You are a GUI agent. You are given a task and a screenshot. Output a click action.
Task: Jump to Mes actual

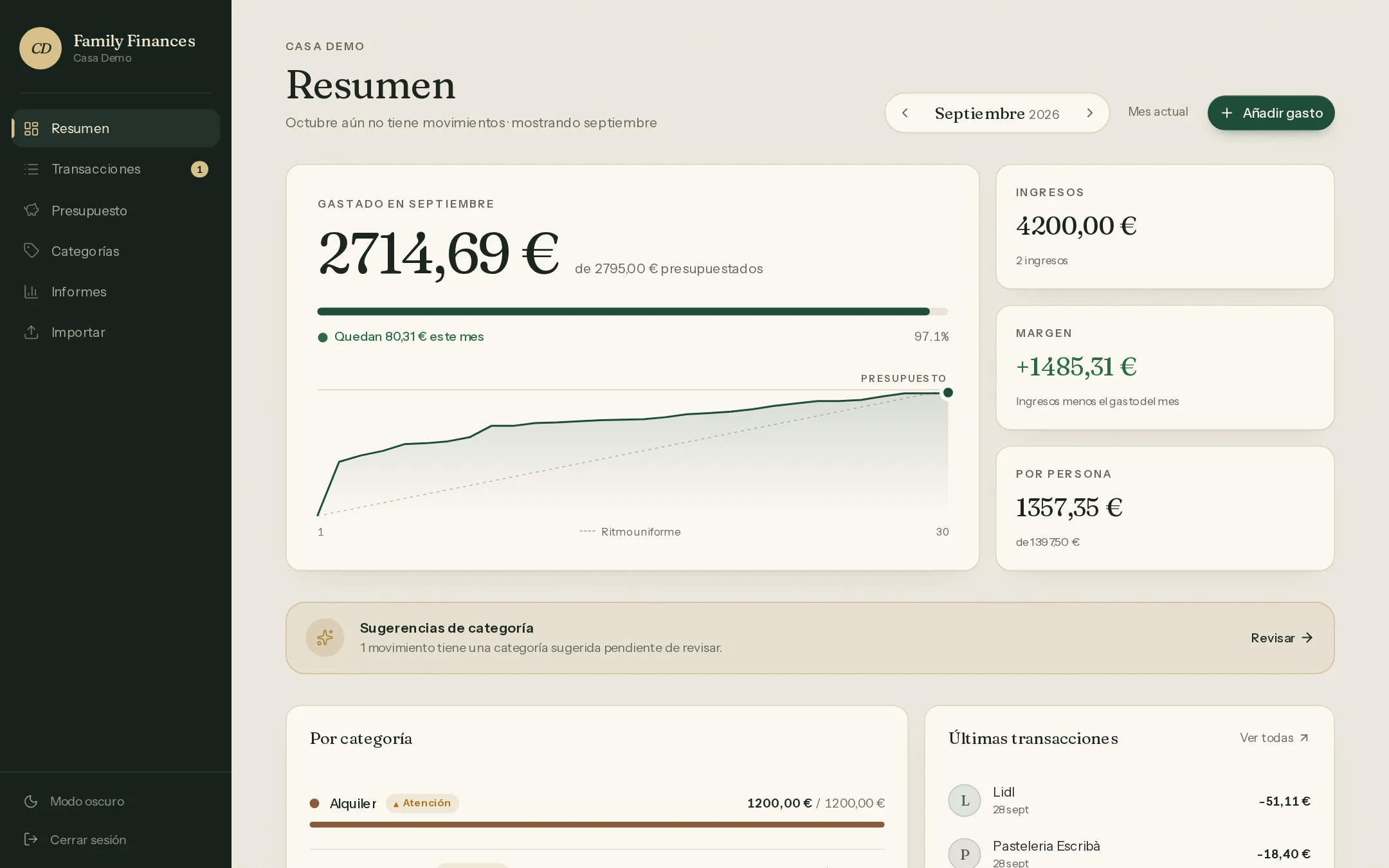coord(1158,112)
